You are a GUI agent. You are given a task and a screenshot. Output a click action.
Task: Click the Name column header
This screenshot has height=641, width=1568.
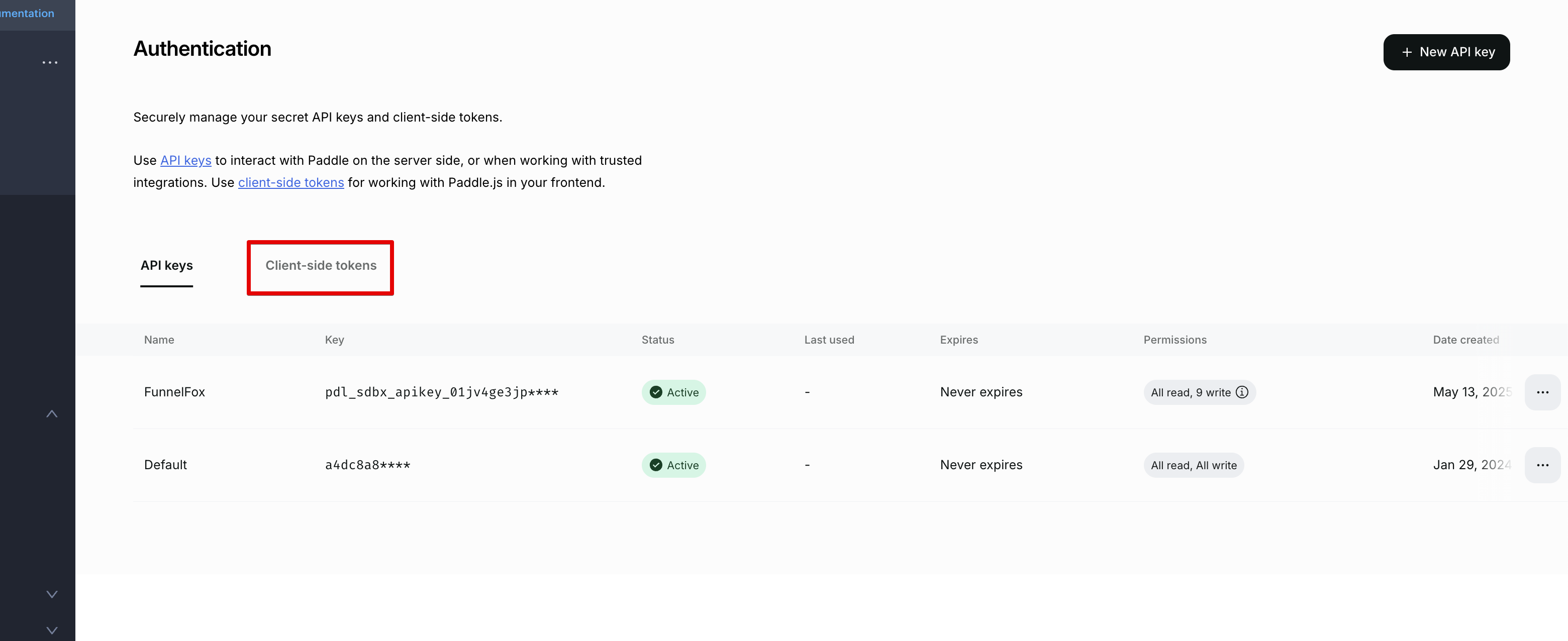pyautogui.click(x=159, y=340)
